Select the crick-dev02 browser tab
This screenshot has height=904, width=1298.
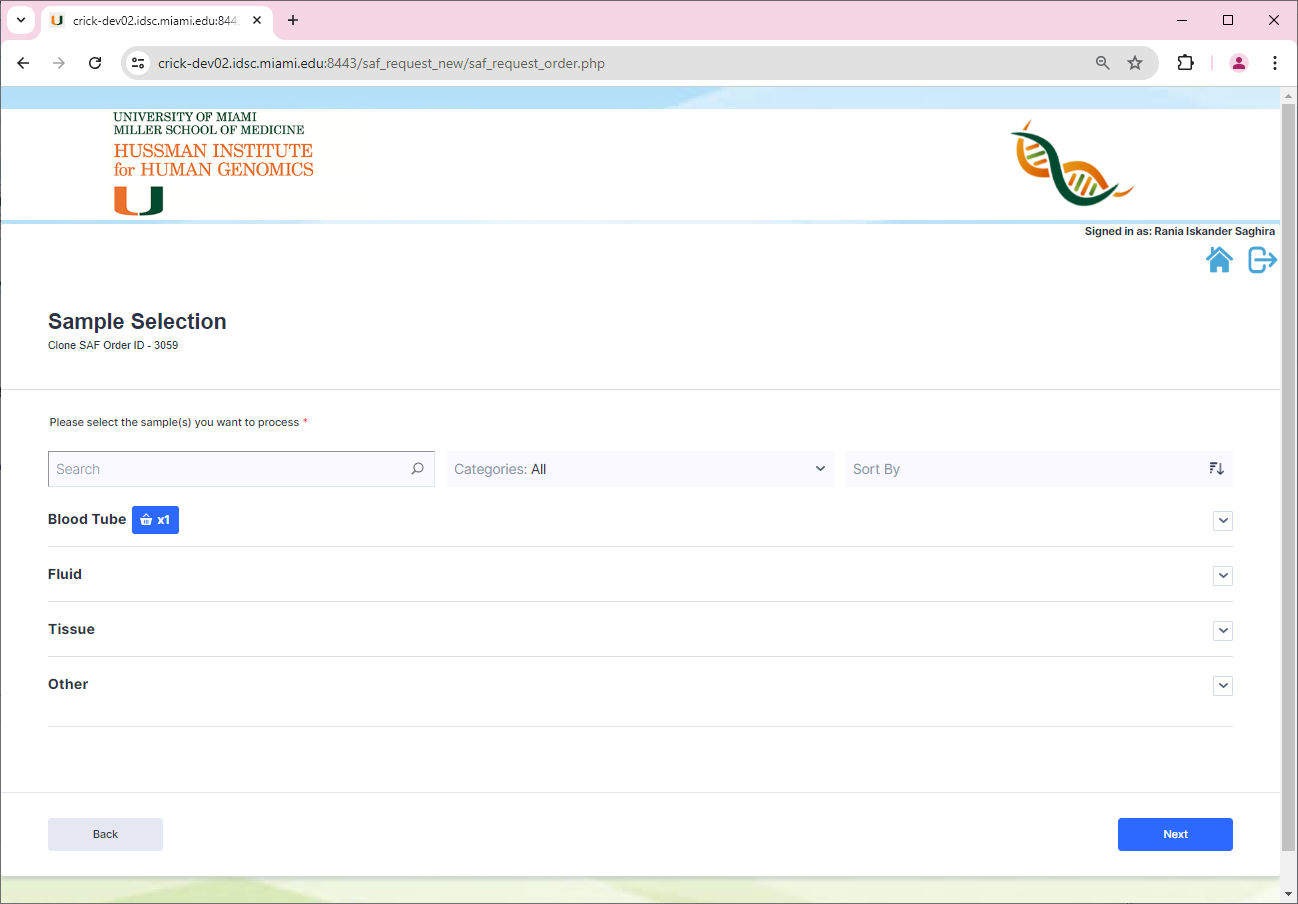pos(150,20)
